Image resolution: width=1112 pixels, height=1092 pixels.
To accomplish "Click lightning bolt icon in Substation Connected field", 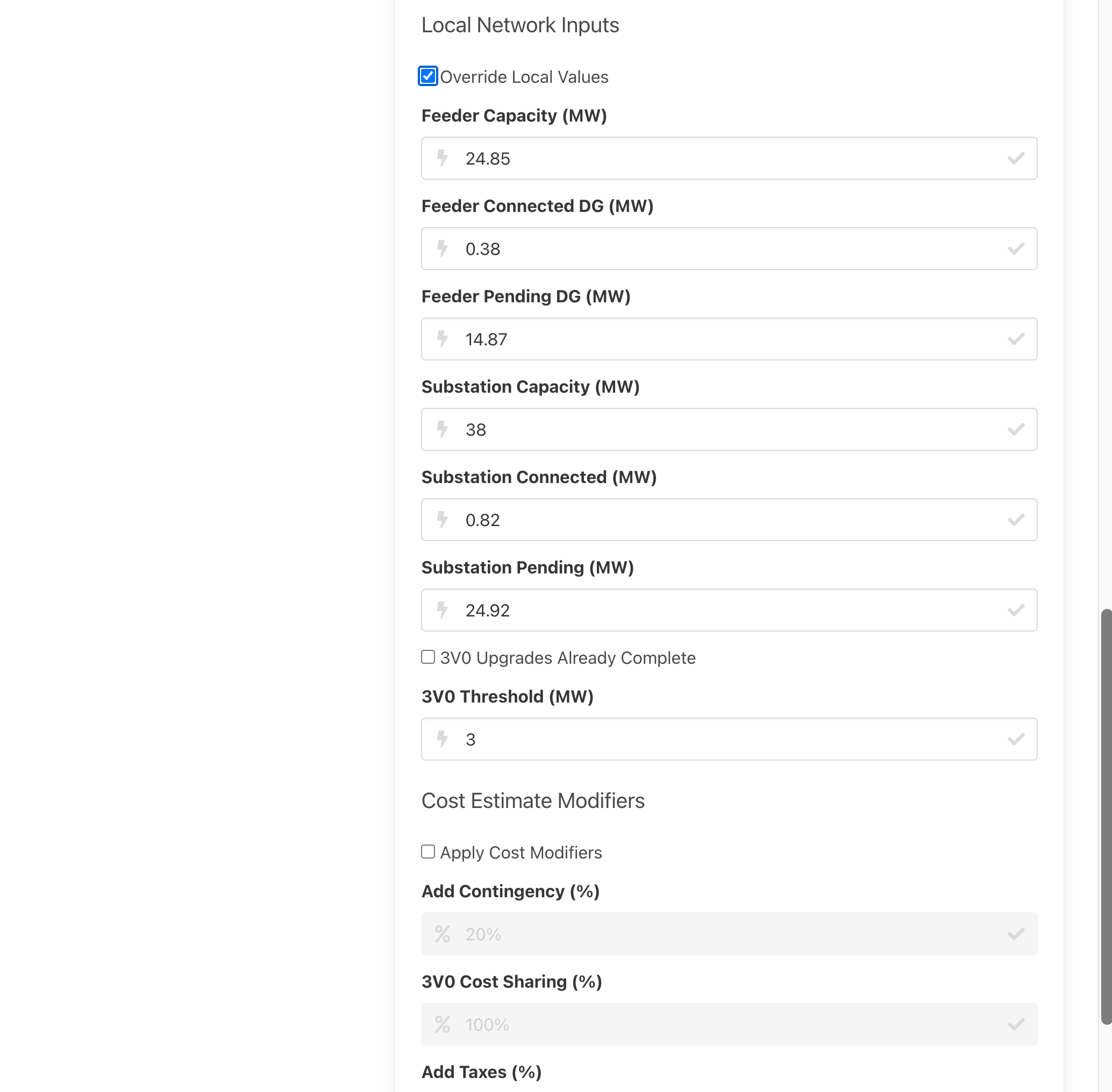I will click(x=442, y=519).
